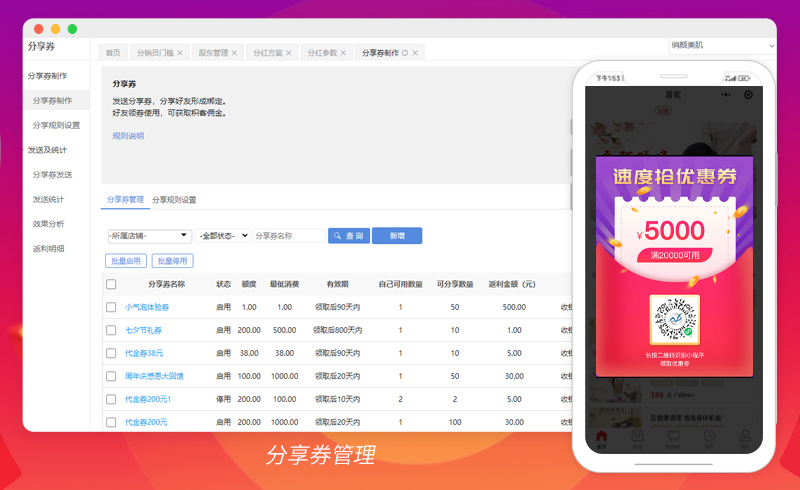Tap the three-dot menu on phone header
The height and width of the screenshot is (490, 800).
(726, 94)
